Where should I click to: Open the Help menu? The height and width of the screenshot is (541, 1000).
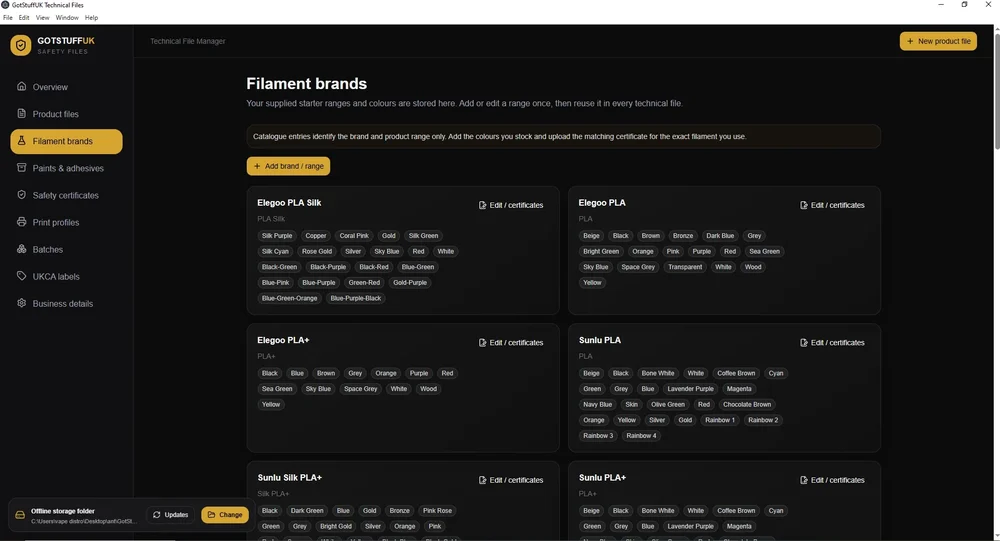coord(91,18)
